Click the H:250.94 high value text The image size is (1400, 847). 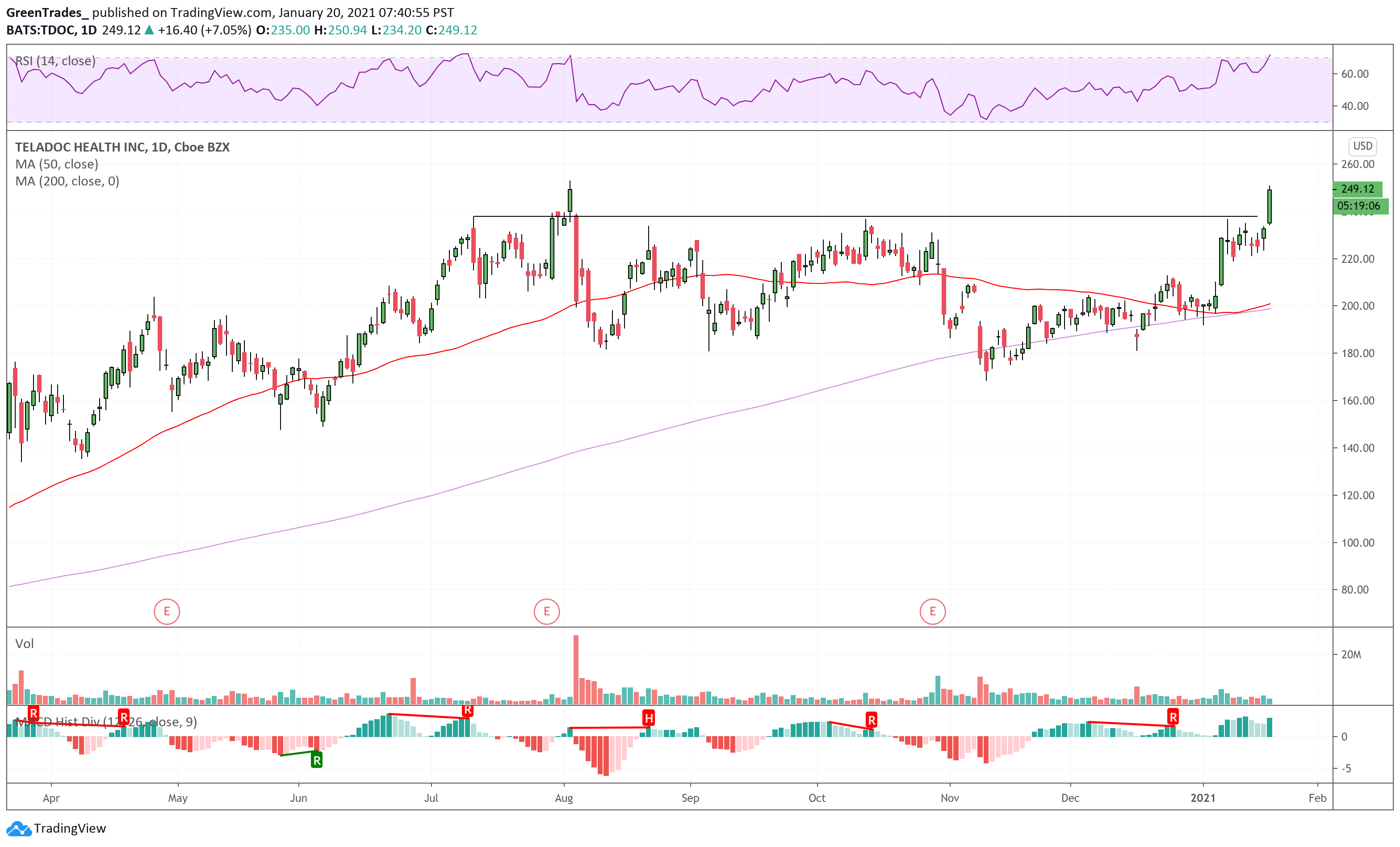coord(340,30)
